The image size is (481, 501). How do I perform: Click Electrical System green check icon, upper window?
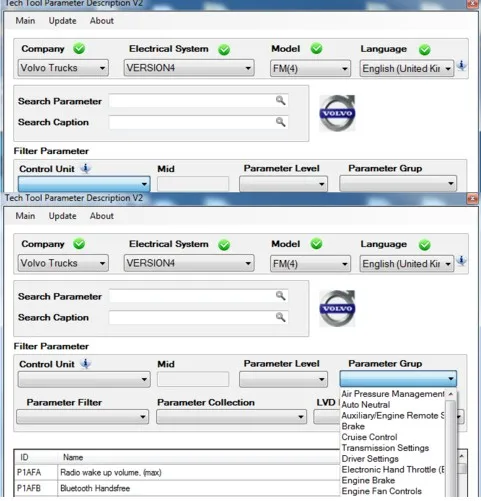tap(224, 50)
